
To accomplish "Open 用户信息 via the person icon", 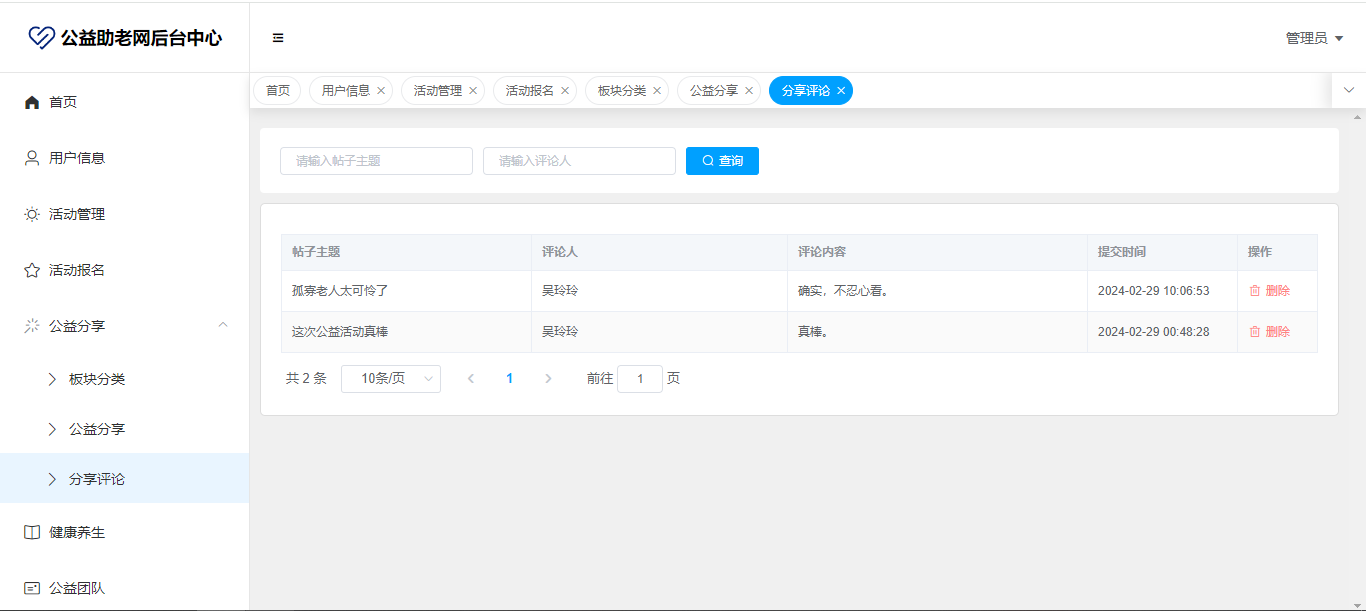I will click(32, 158).
